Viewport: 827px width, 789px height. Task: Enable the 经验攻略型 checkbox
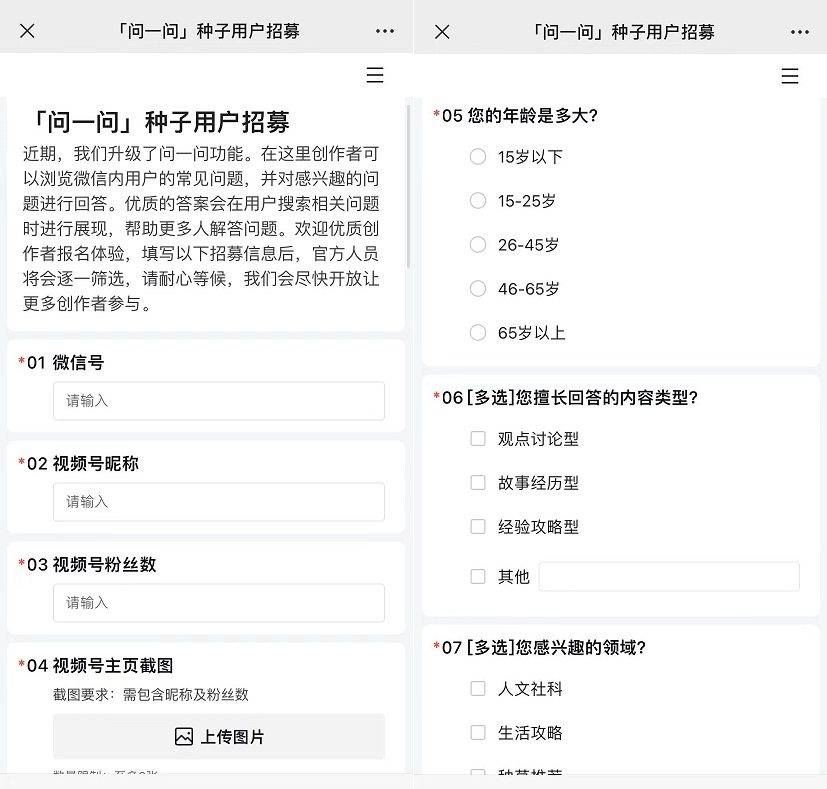(x=478, y=527)
